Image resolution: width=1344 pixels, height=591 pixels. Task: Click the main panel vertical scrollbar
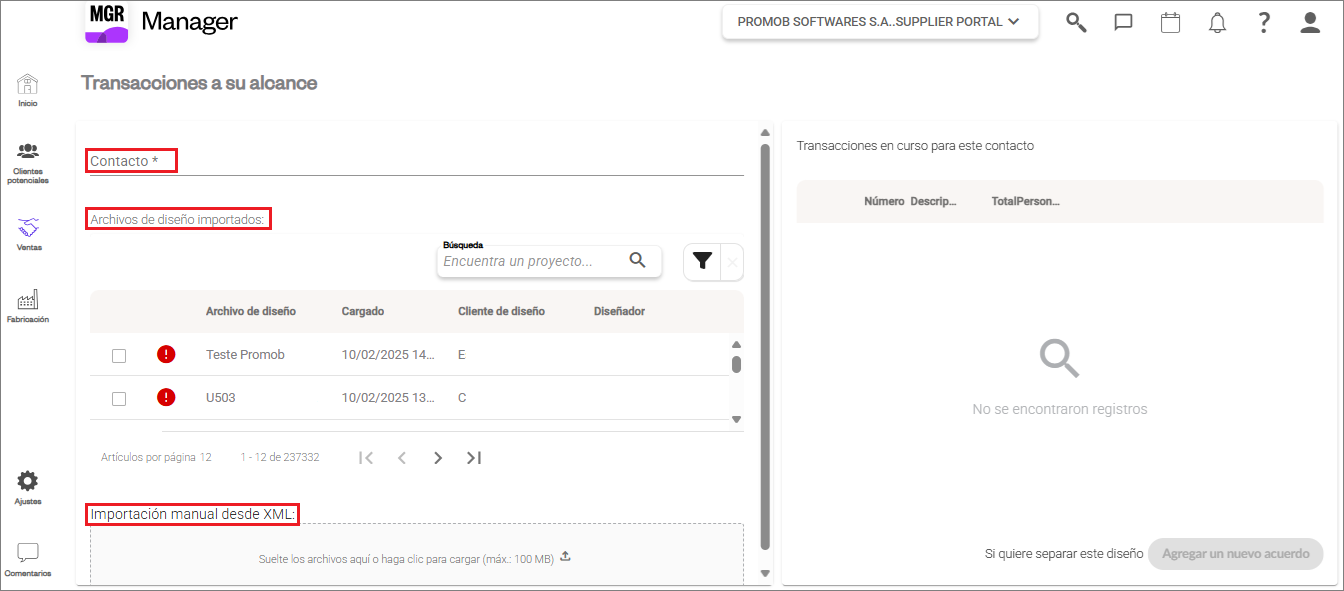765,345
